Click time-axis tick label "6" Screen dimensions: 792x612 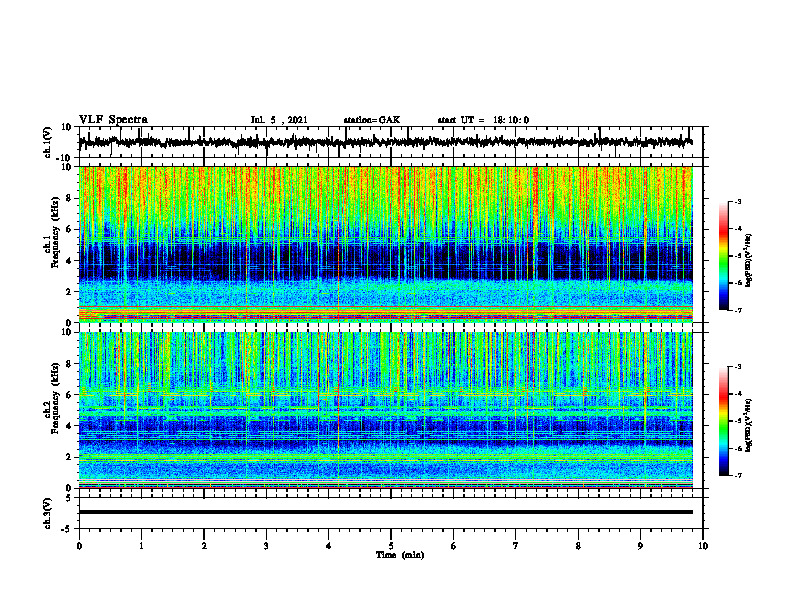(454, 546)
